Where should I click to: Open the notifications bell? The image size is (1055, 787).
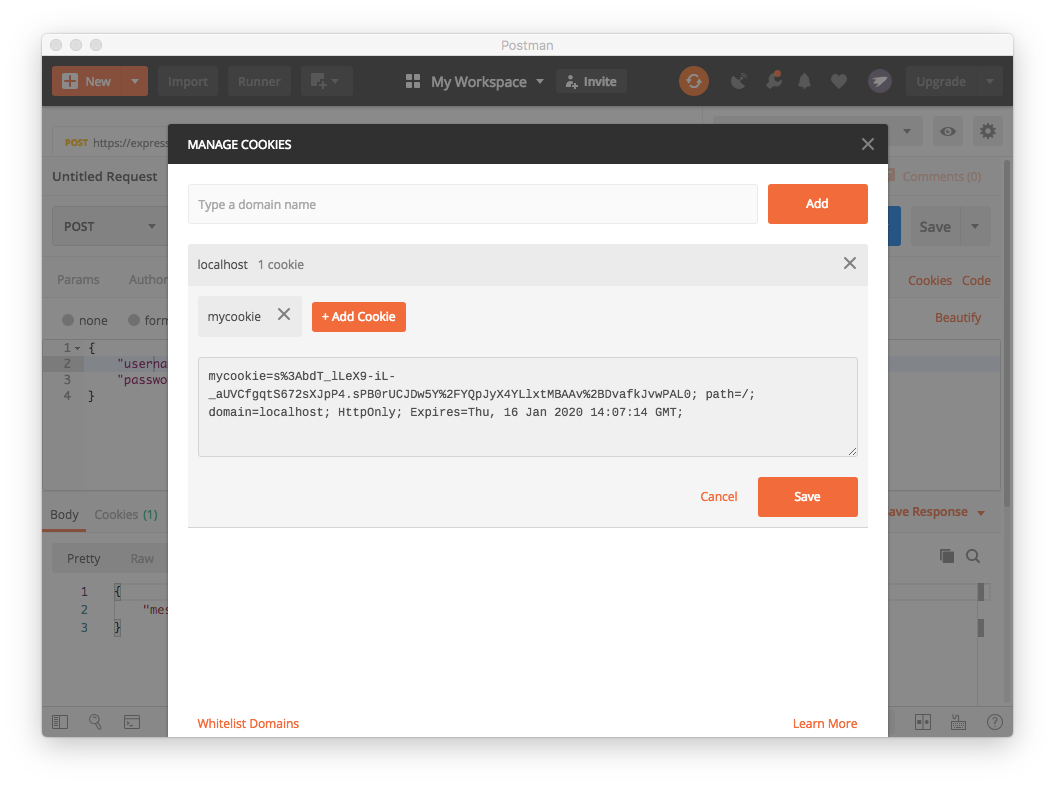coord(804,81)
